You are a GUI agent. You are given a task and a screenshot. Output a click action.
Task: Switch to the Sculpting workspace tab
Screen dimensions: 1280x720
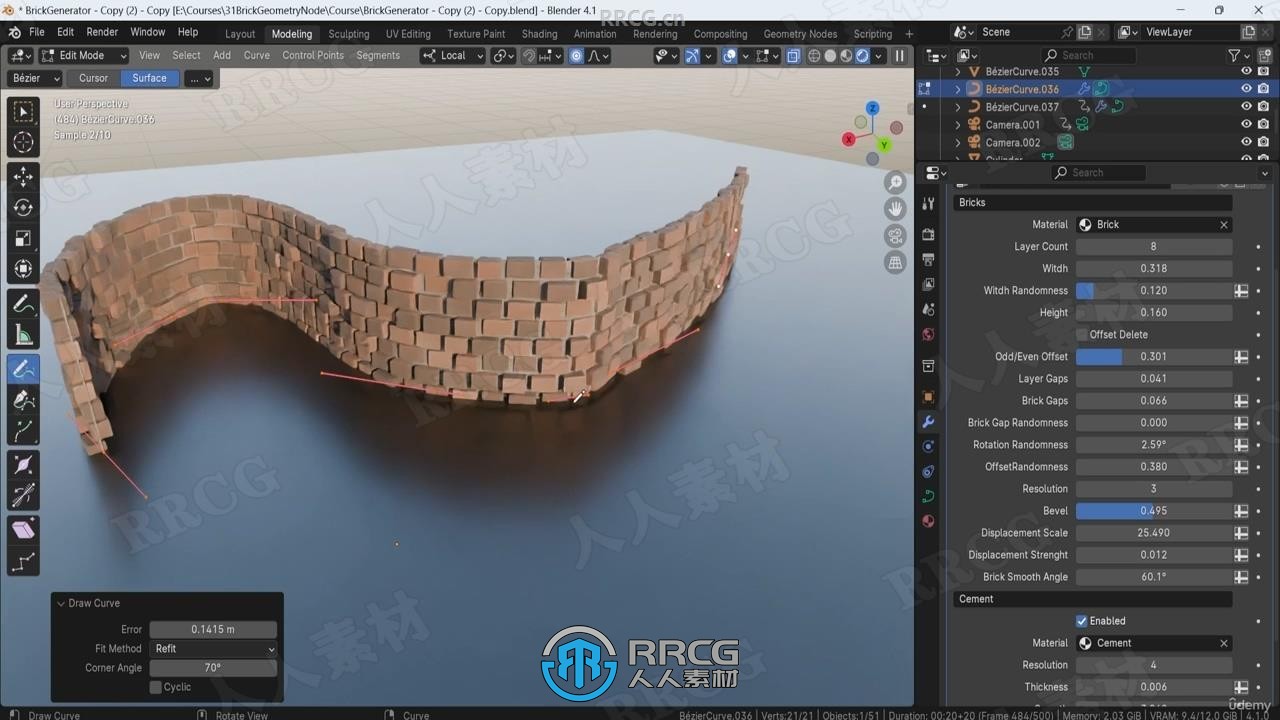click(x=349, y=33)
